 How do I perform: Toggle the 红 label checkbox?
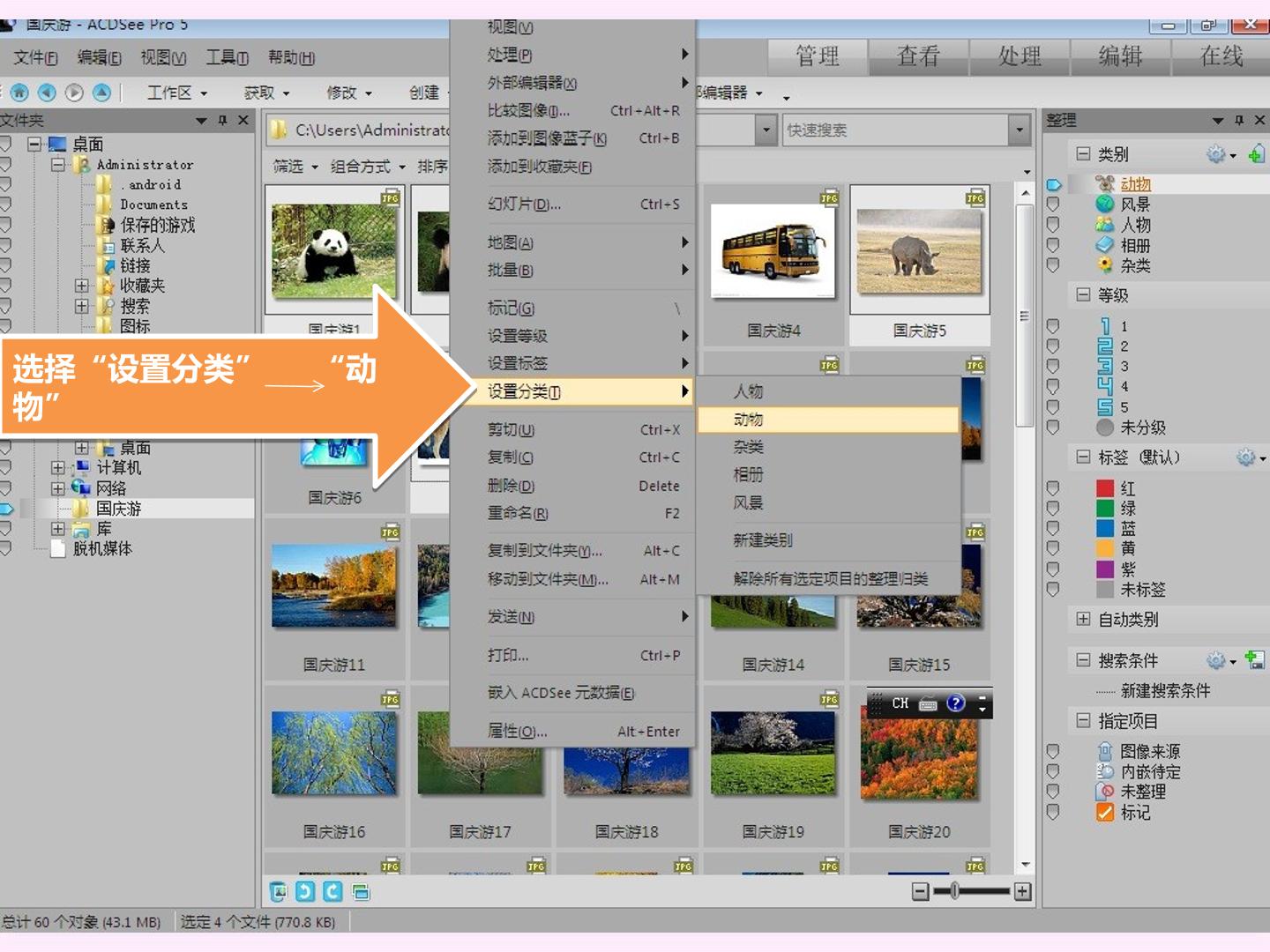click(x=1052, y=488)
